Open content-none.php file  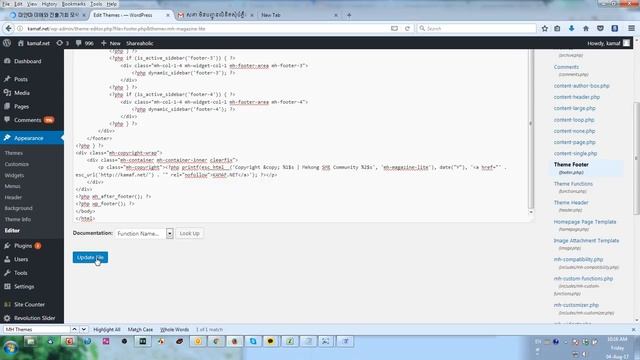(574, 131)
